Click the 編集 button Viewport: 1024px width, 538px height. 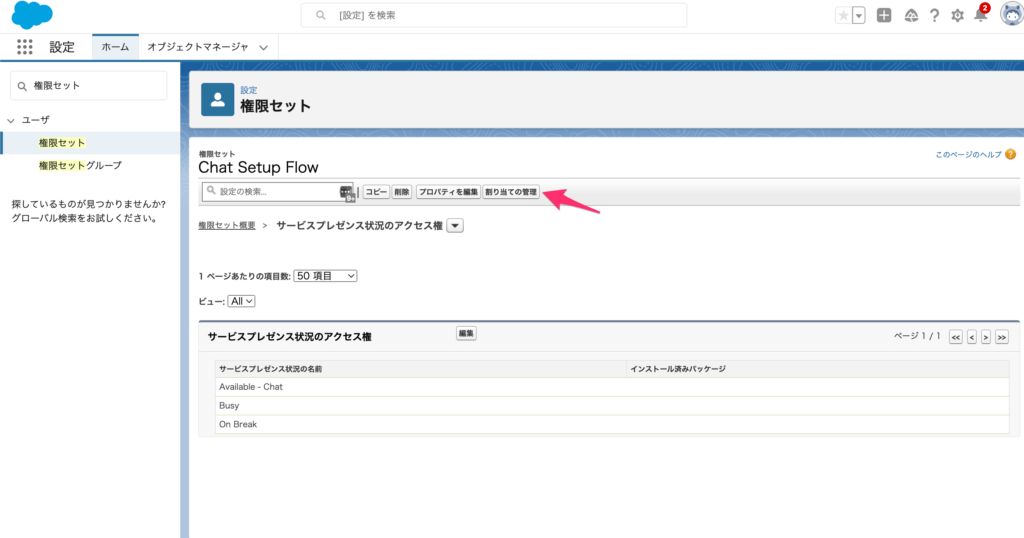pyautogui.click(x=466, y=334)
